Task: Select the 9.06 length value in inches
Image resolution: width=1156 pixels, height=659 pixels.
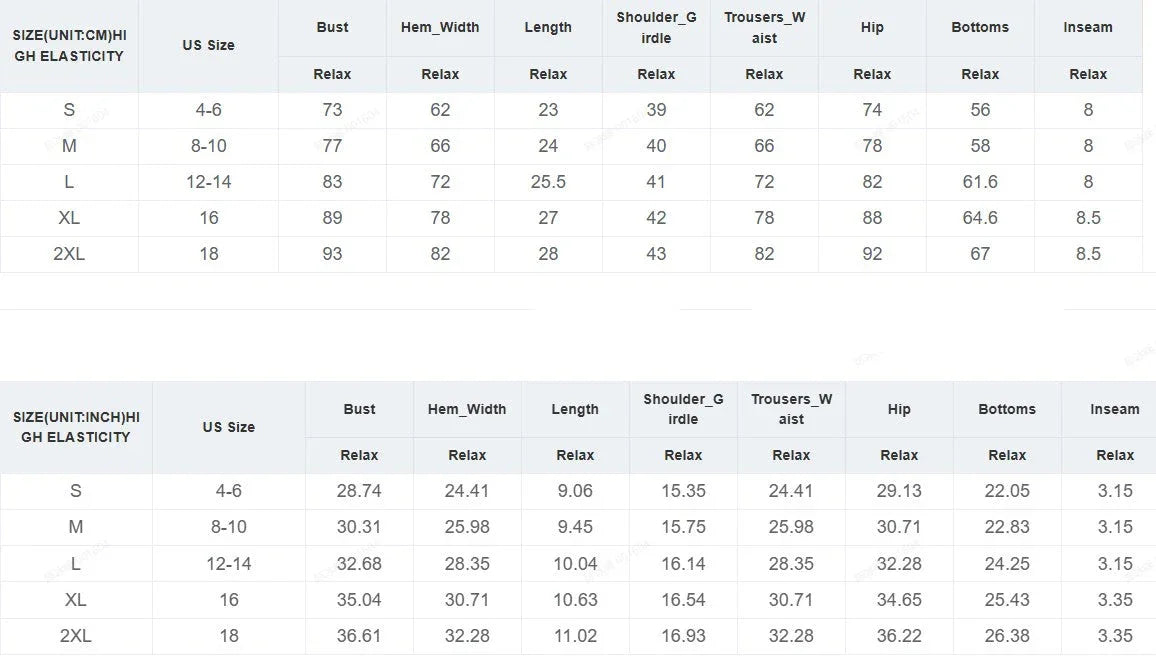Action: coord(575,491)
